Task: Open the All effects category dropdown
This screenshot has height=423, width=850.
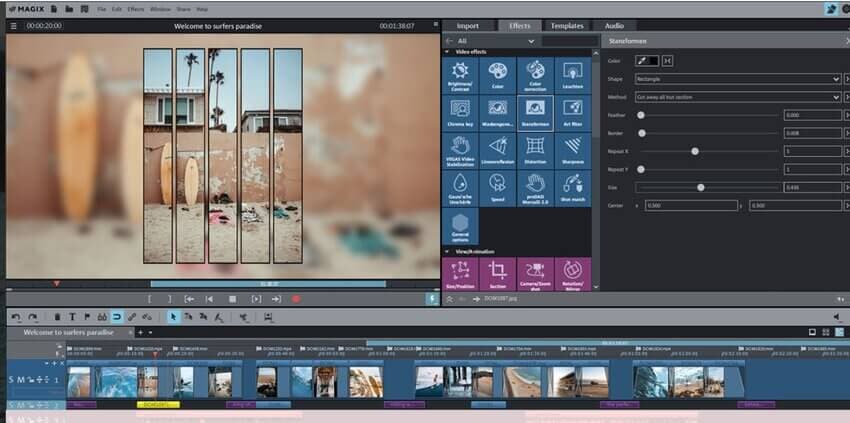Action: [x=495, y=41]
